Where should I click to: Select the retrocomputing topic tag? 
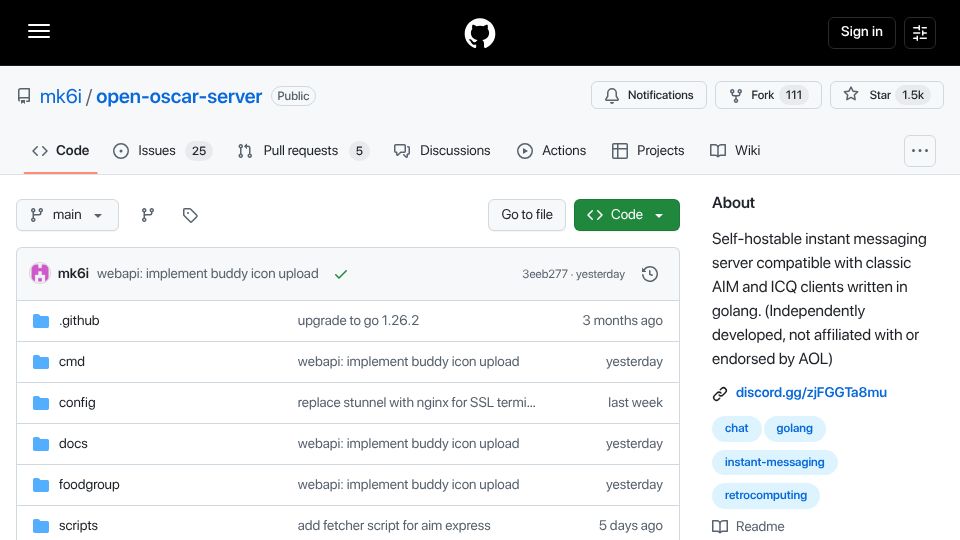click(x=765, y=495)
